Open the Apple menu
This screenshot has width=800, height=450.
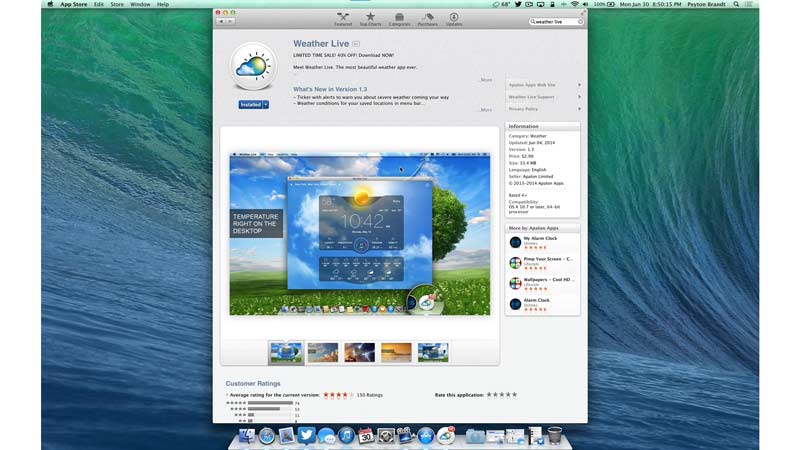pyautogui.click(x=50, y=4)
